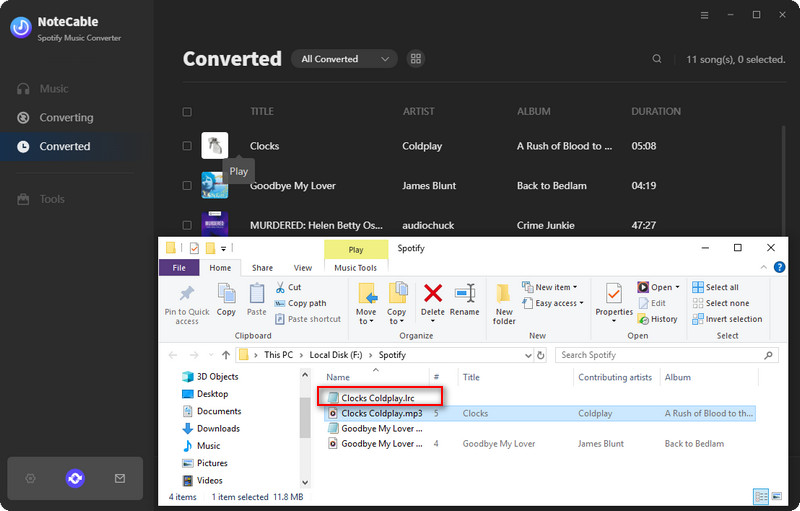Switch to the Share tab in Explorer
800x511 pixels.
click(262, 268)
